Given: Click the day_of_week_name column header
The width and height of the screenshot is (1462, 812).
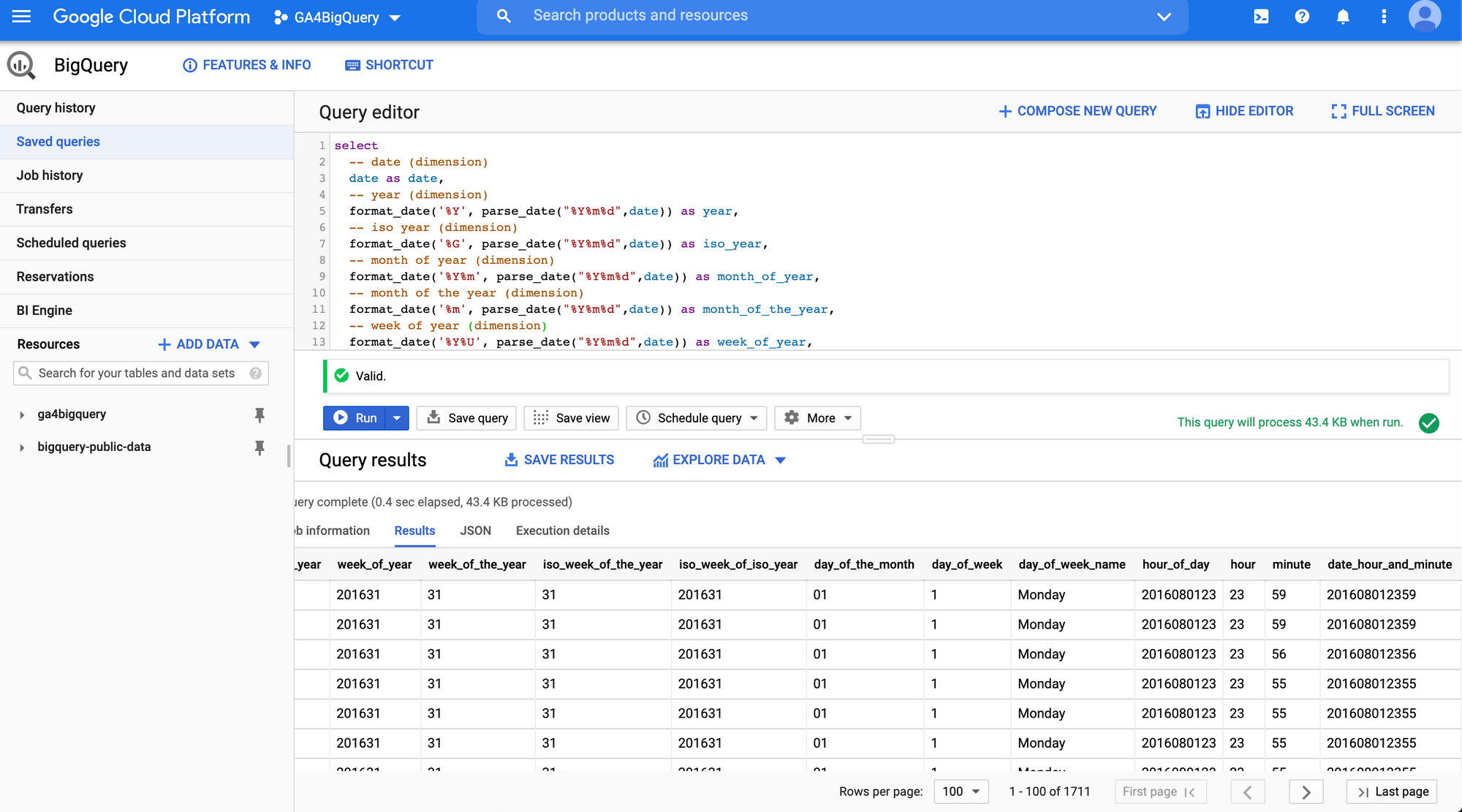Looking at the screenshot, I should 1072,564.
